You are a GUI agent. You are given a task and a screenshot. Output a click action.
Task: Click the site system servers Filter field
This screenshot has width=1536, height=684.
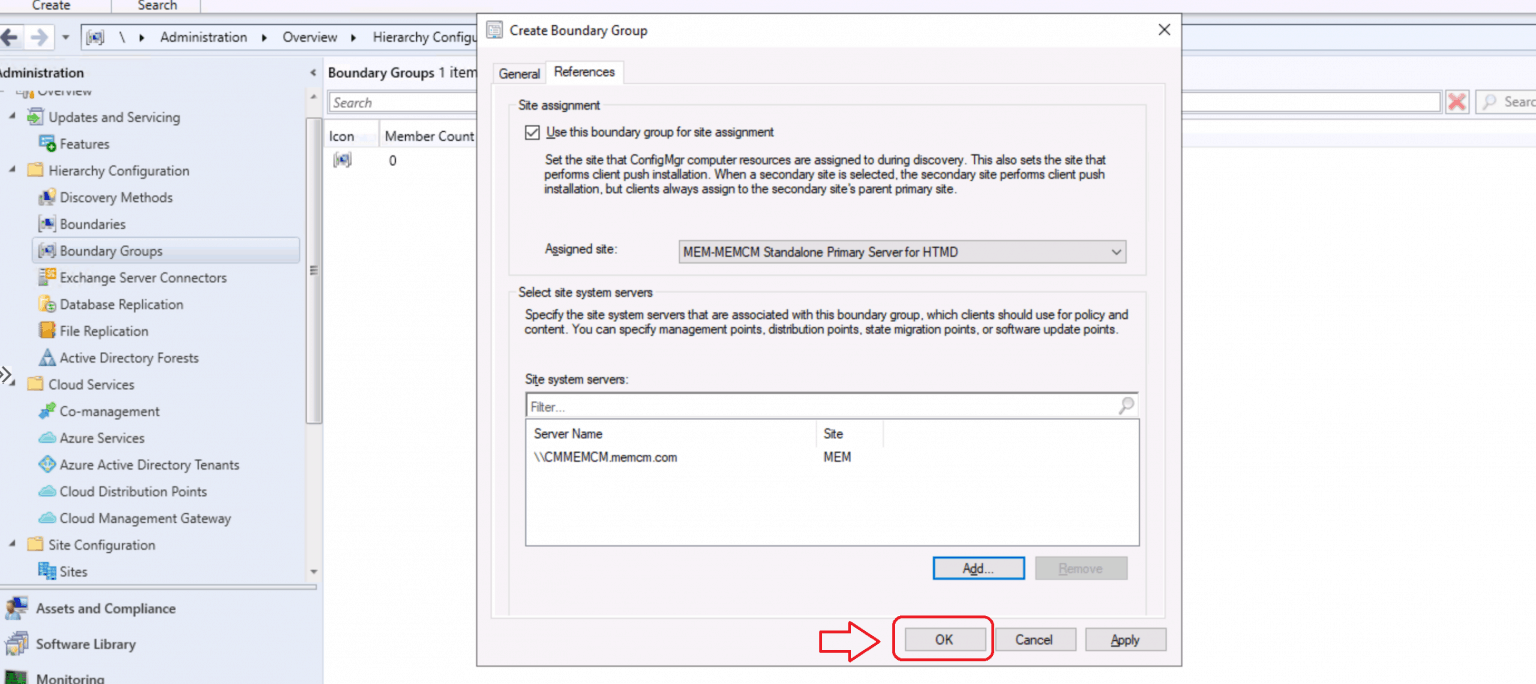820,407
